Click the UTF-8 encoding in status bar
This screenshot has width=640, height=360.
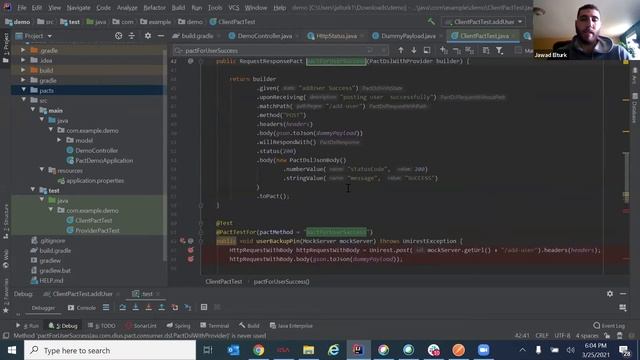(562, 336)
